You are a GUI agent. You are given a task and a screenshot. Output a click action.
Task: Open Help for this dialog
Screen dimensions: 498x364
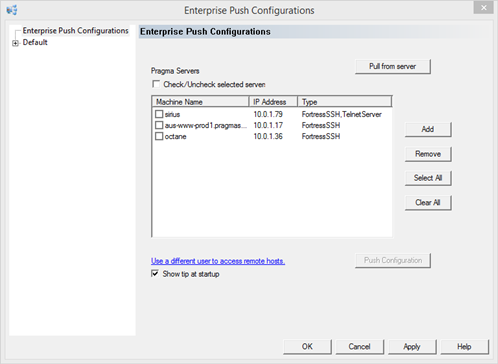coord(464,347)
